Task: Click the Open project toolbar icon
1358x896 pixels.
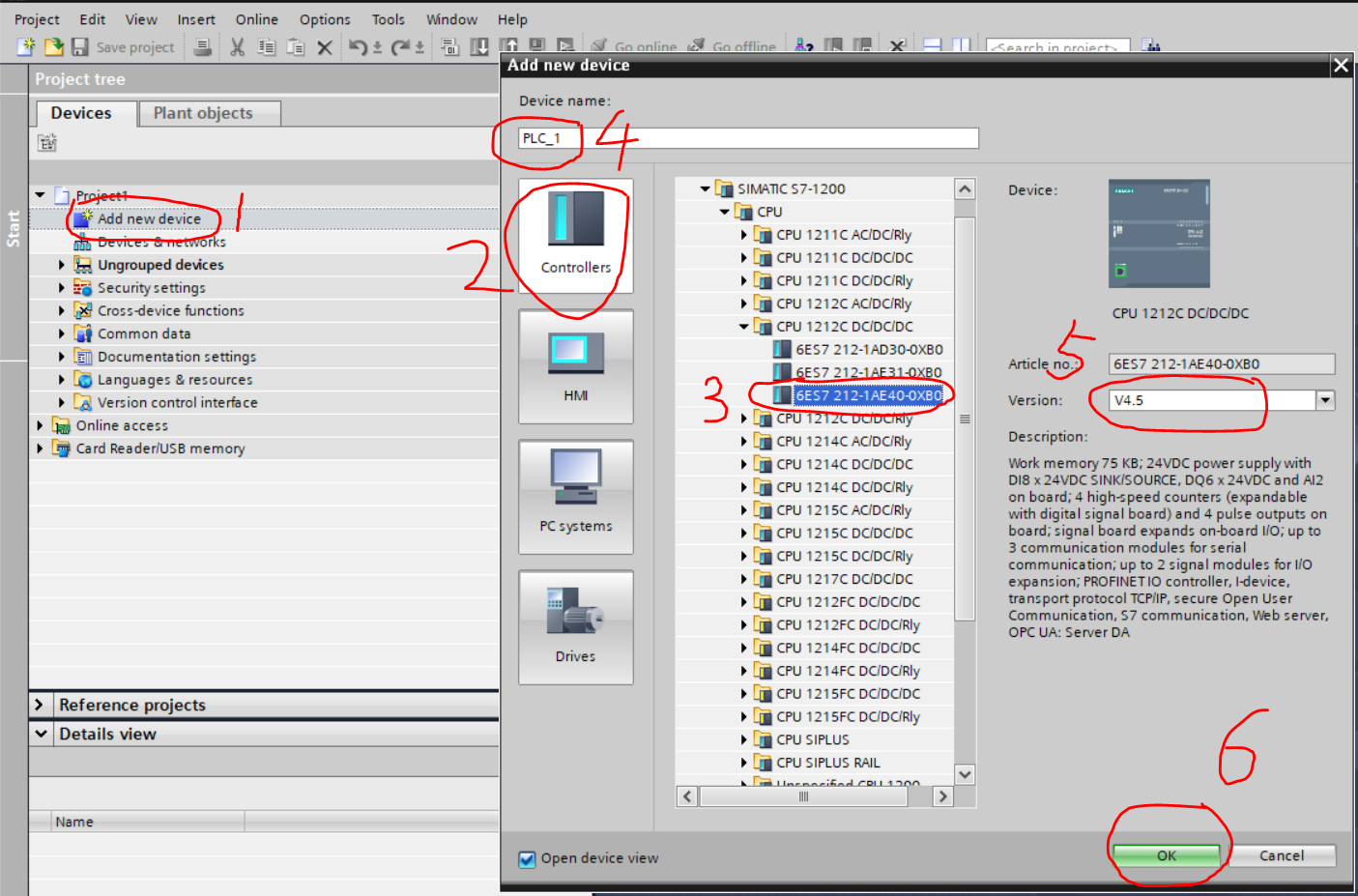Action: (53, 46)
